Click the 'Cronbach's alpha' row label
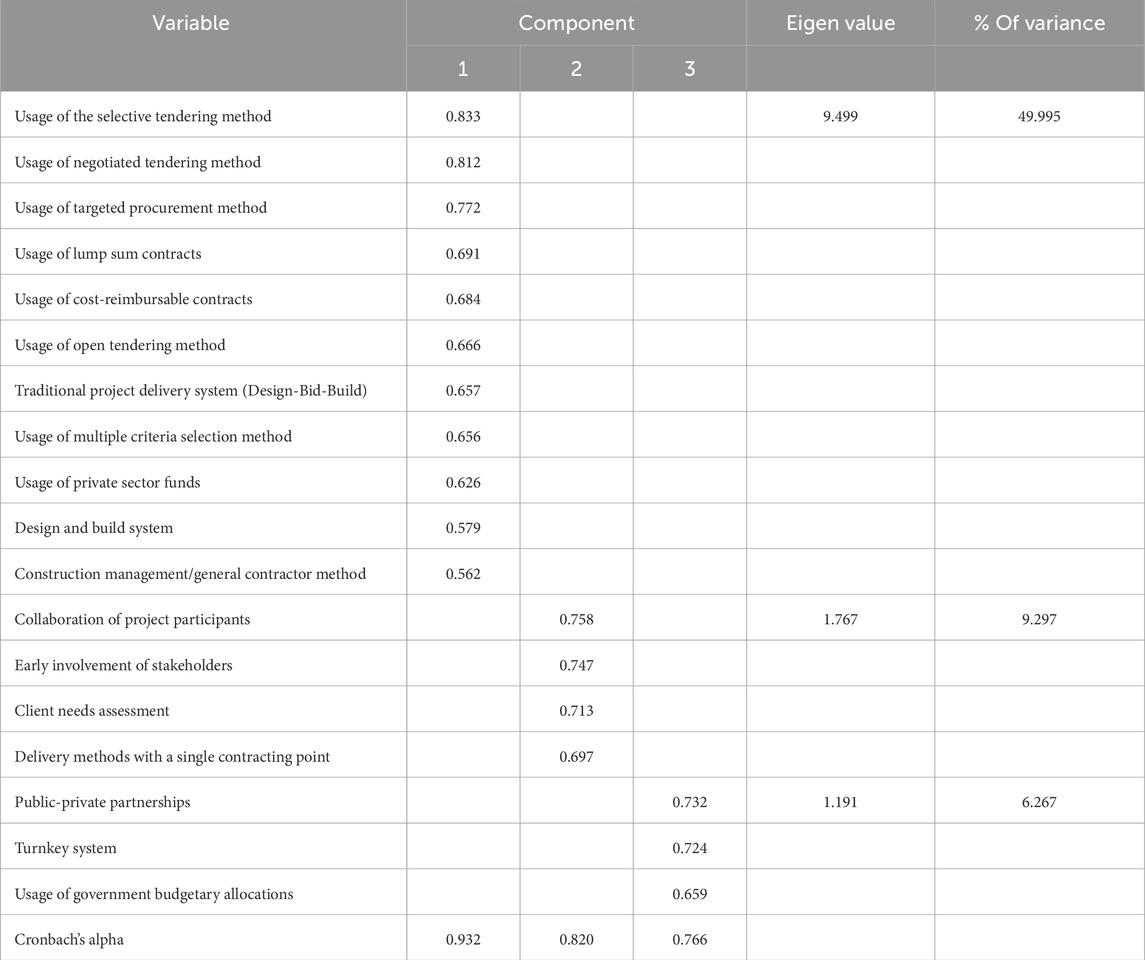 pos(69,940)
